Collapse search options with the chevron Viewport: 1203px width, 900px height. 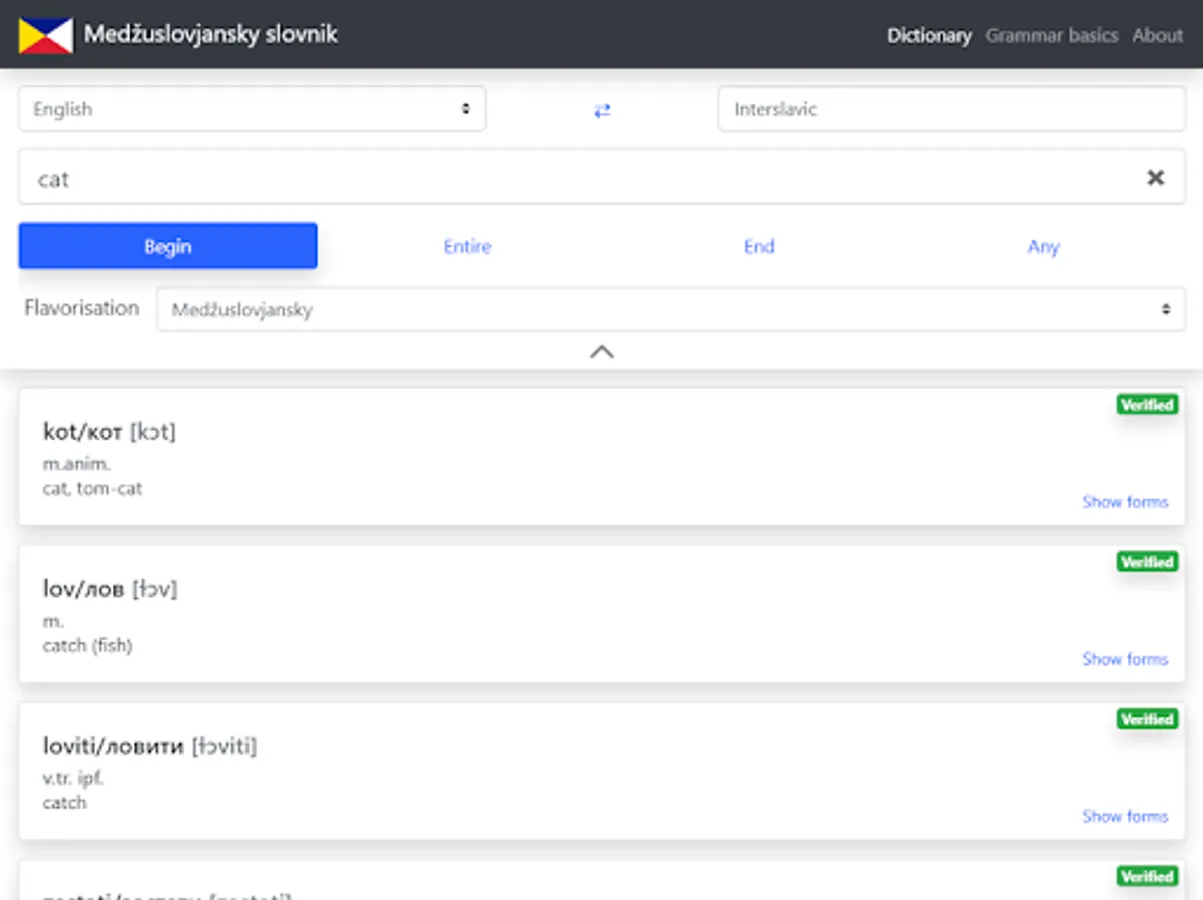pos(602,352)
